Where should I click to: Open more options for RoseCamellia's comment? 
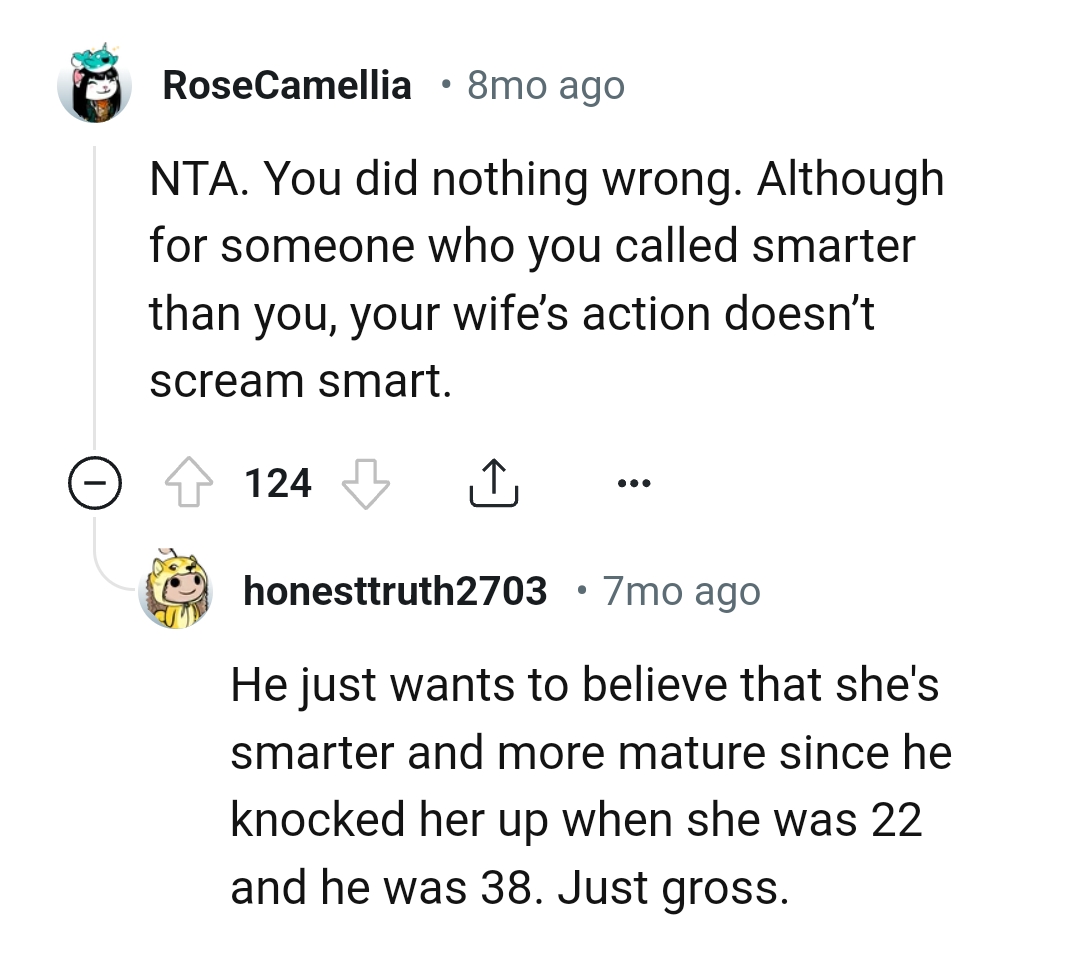(x=632, y=483)
